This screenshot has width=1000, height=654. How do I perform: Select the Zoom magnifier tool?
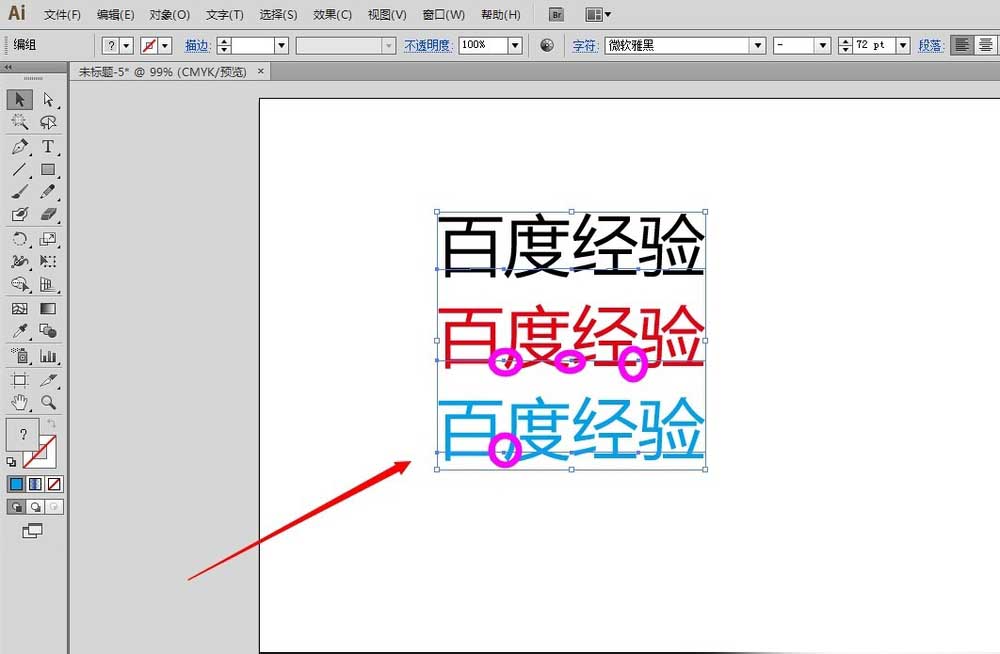pyautogui.click(x=48, y=403)
